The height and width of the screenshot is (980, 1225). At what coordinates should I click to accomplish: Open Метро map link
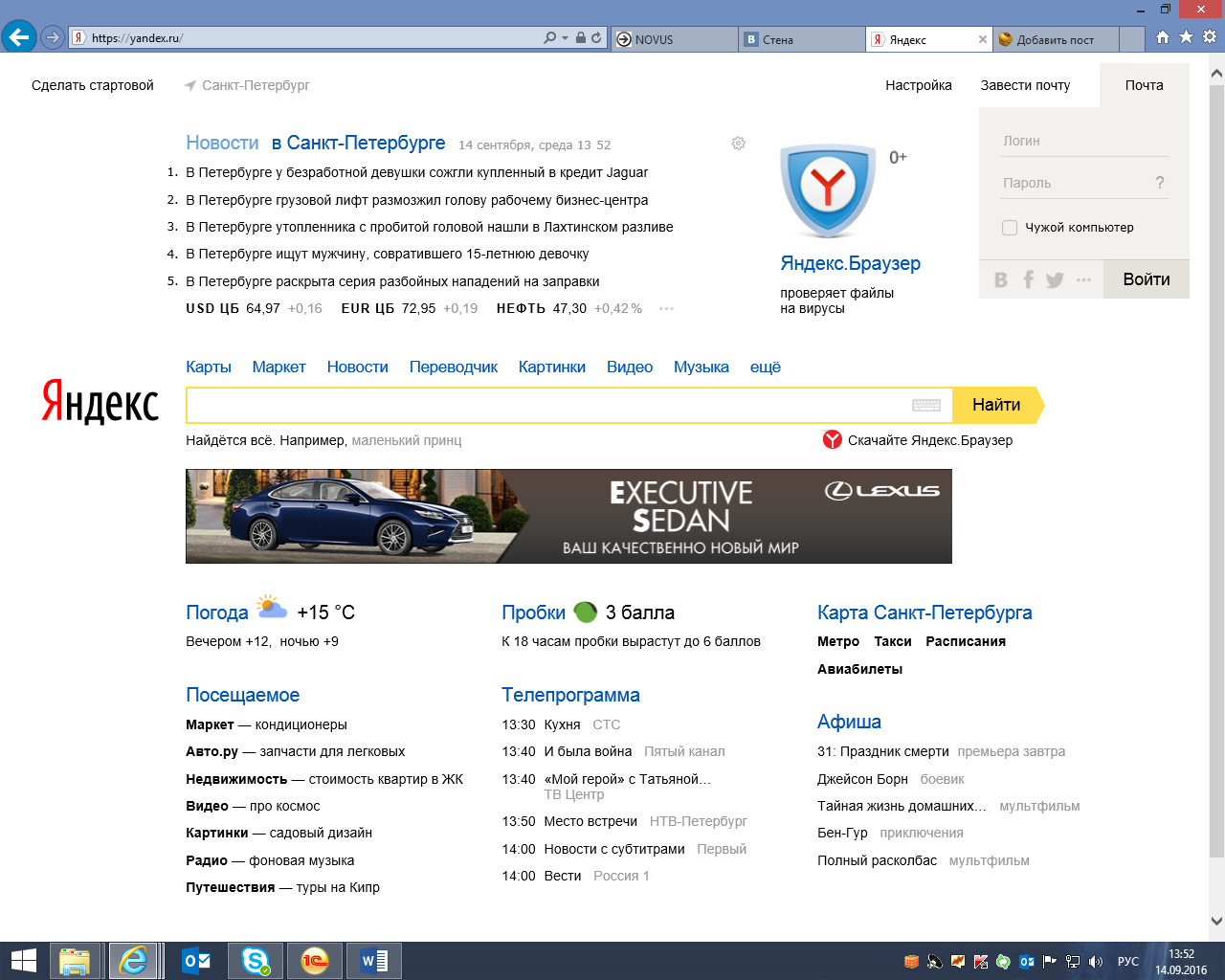point(838,641)
